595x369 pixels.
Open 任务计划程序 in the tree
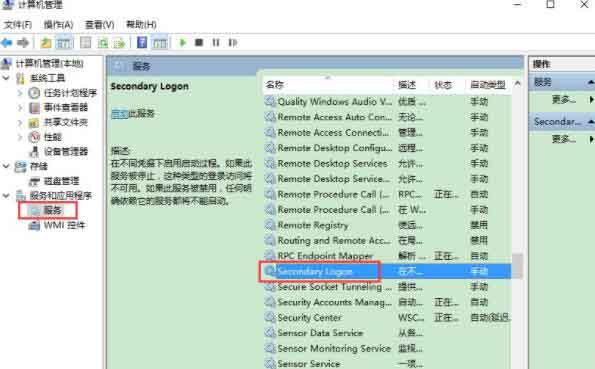pos(70,93)
